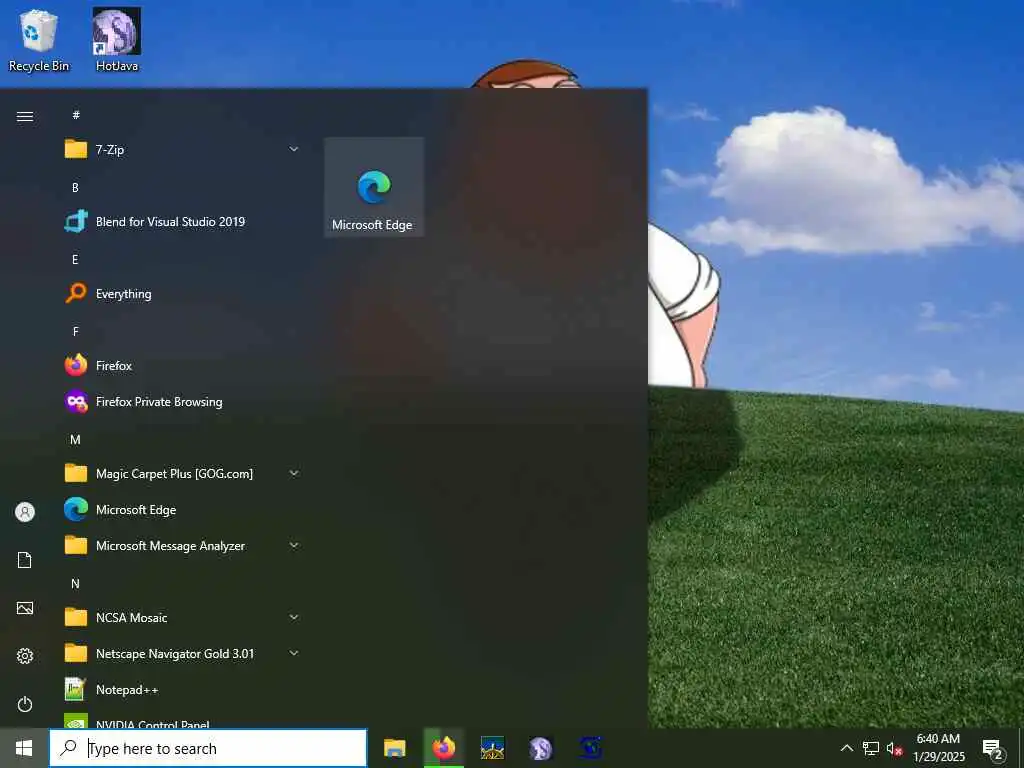Click the muted volume tray icon
Screen dimensions: 1024x768
894,748
